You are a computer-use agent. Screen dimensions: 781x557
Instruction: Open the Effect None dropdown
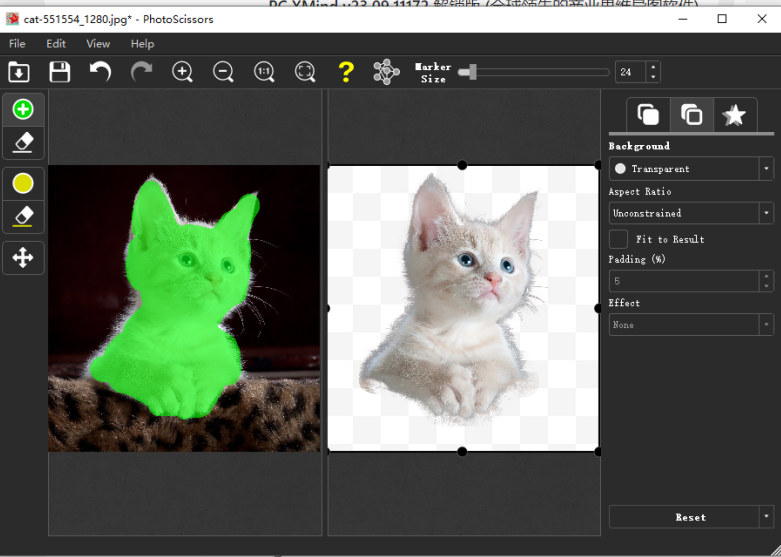(691, 325)
